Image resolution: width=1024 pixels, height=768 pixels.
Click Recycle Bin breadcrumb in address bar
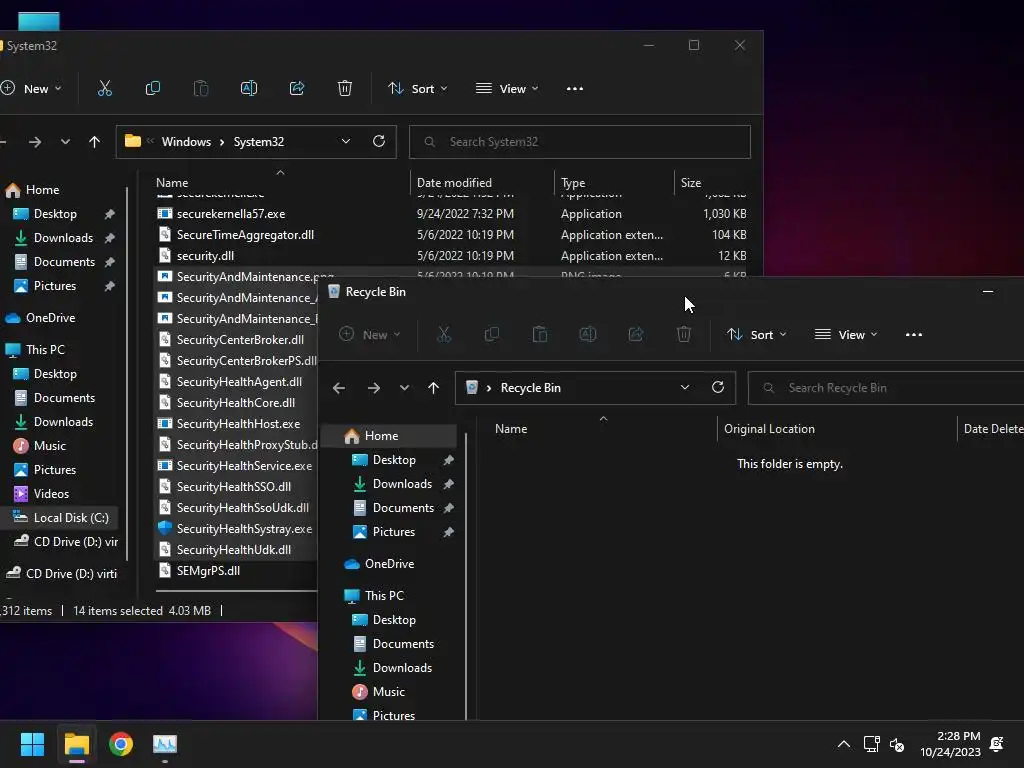click(x=530, y=388)
